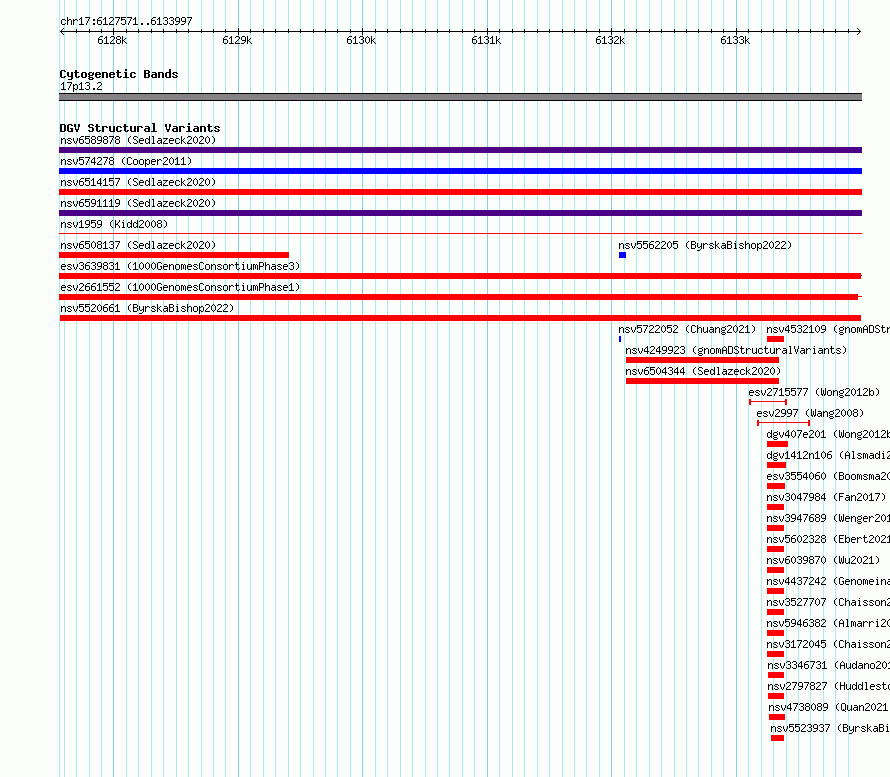This screenshot has width=890, height=777.
Task: Click the red bar under nsv5520661
Action: tap(460, 318)
